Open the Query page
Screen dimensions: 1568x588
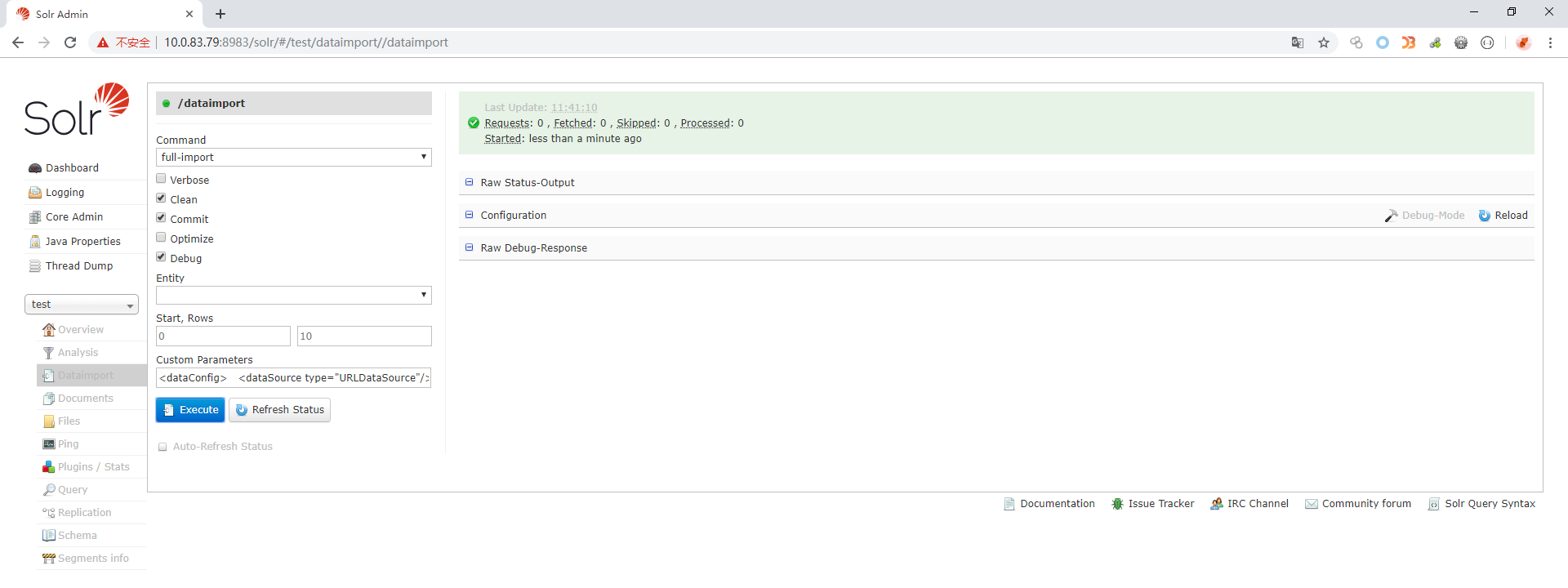tap(73, 490)
